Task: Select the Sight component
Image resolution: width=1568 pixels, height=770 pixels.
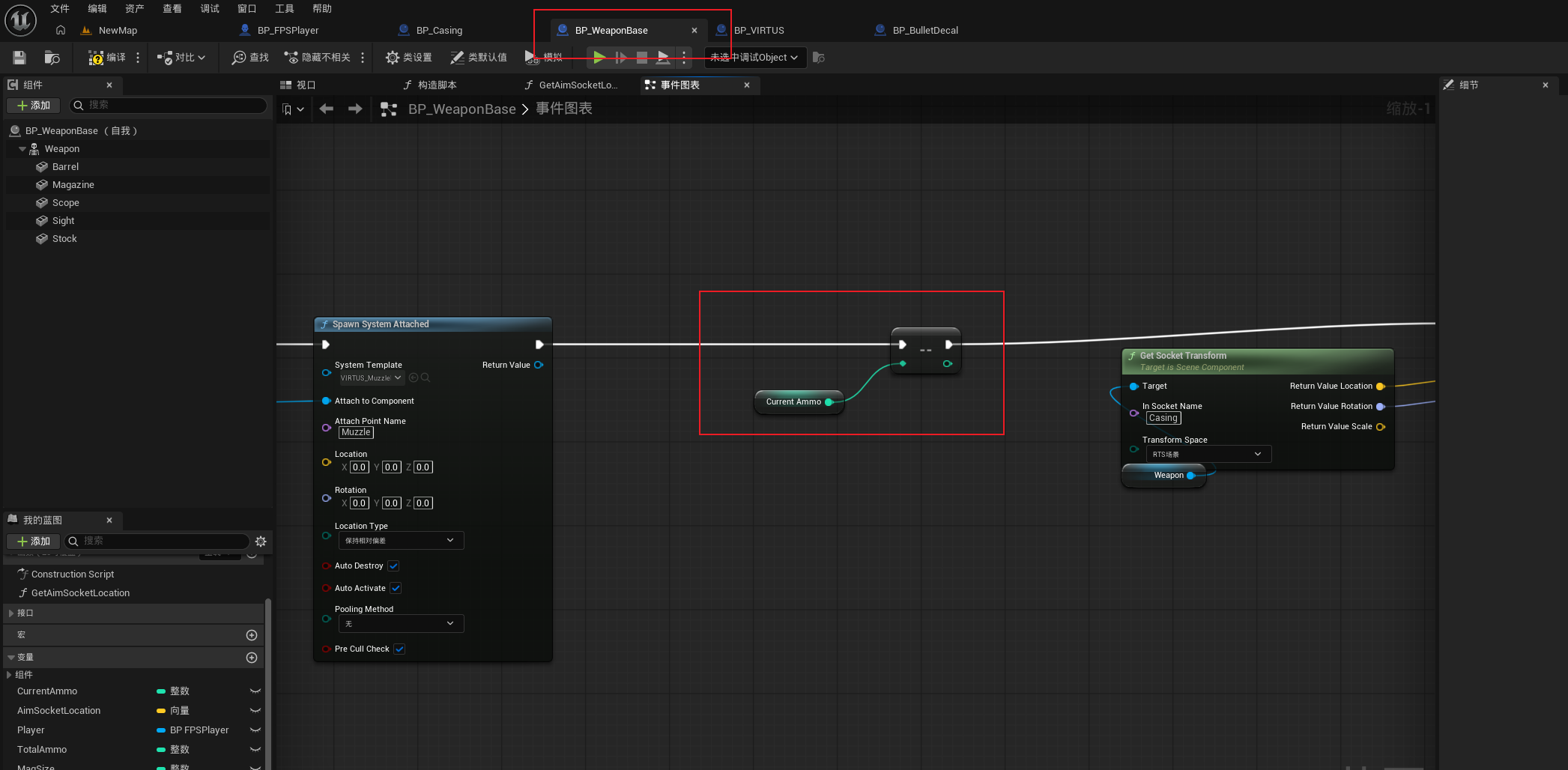Action: (x=63, y=221)
